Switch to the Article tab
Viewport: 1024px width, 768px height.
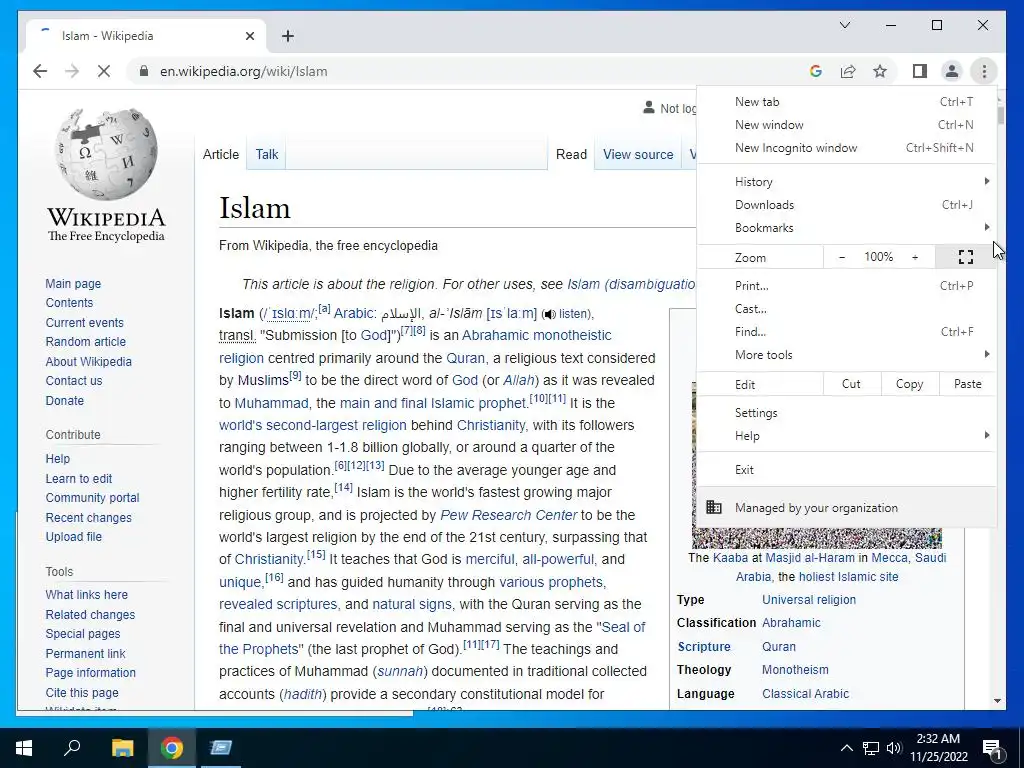coord(221,154)
